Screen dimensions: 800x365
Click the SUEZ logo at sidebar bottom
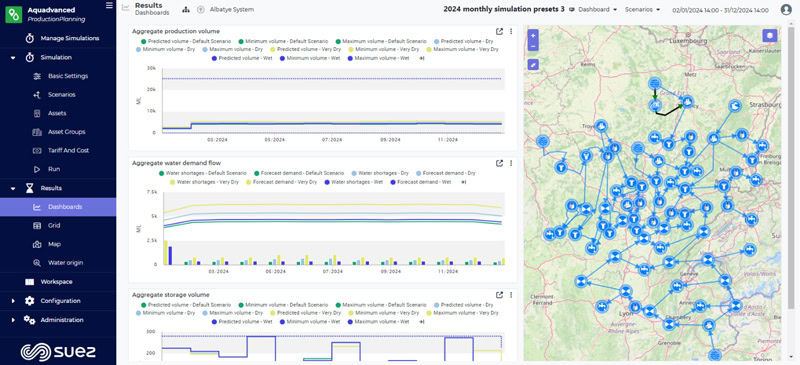click(x=58, y=352)
